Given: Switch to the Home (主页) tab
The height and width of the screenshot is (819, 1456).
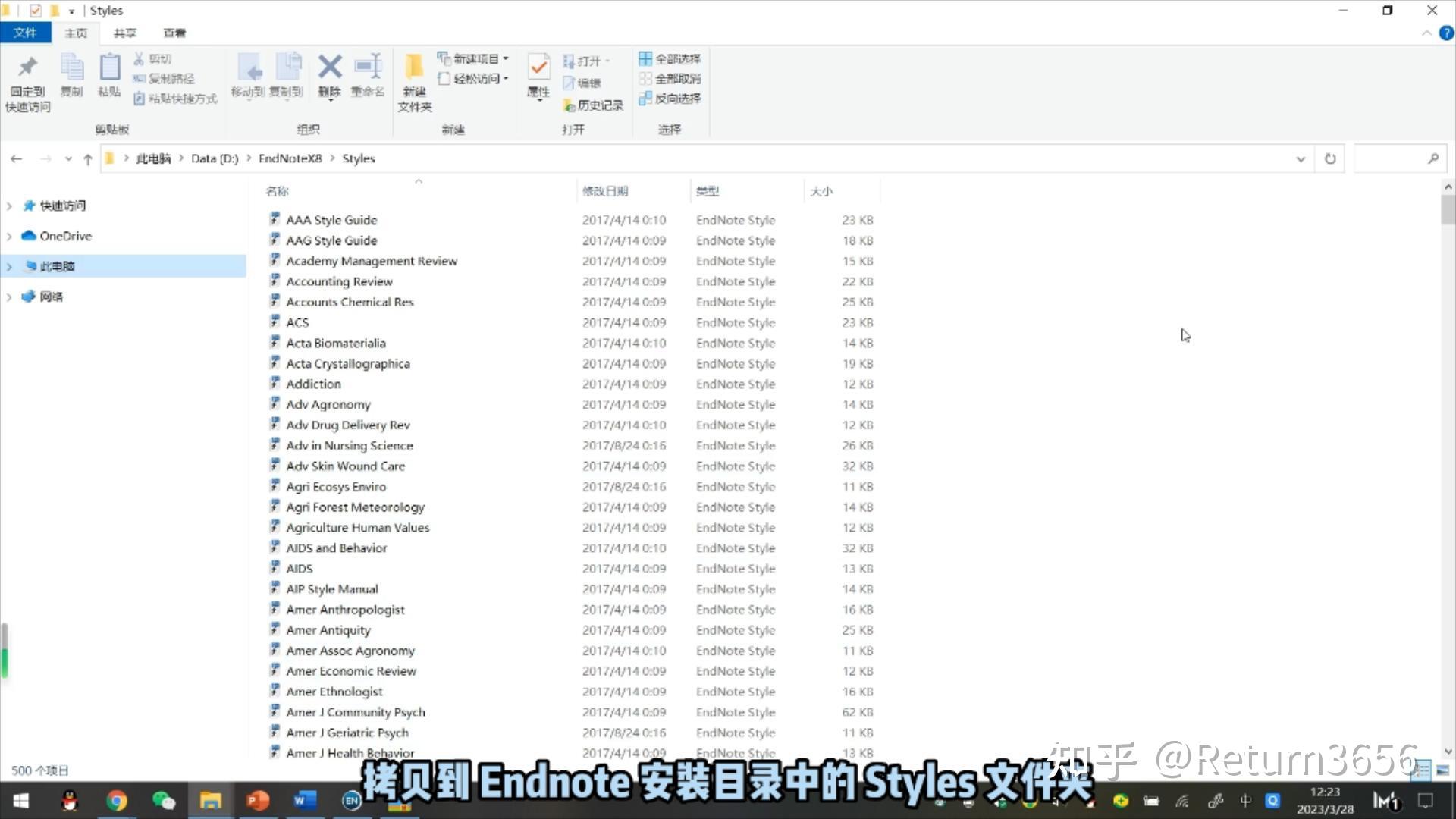Looking at the screenshot, I should [x=76, y=33].
